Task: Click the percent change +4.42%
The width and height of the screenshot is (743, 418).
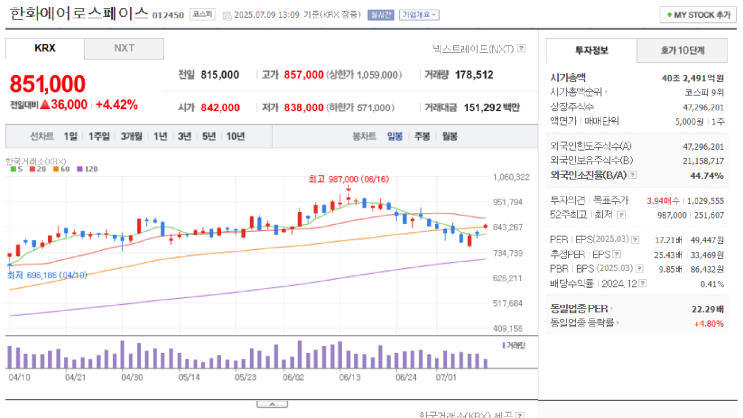Action: tap(117, 105)
